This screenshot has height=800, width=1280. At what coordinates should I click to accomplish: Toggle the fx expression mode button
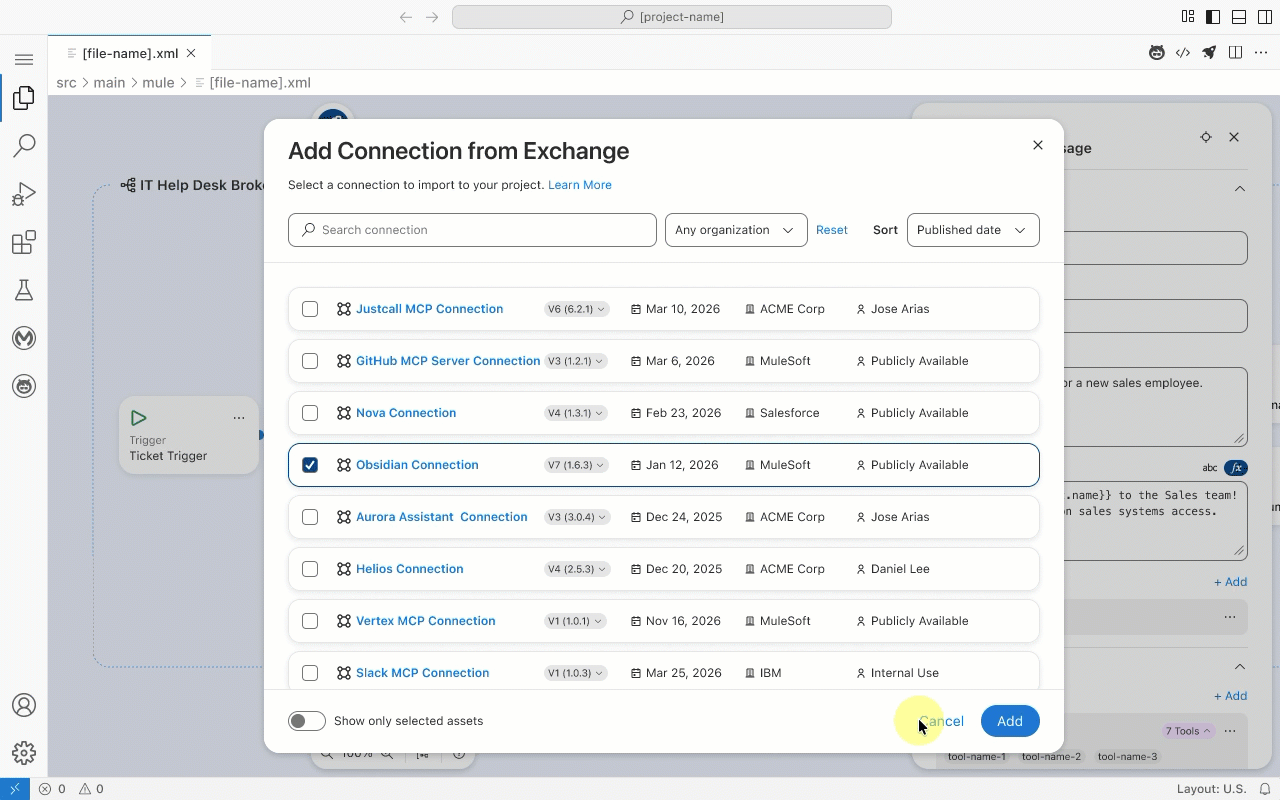tap(1237, 468)
